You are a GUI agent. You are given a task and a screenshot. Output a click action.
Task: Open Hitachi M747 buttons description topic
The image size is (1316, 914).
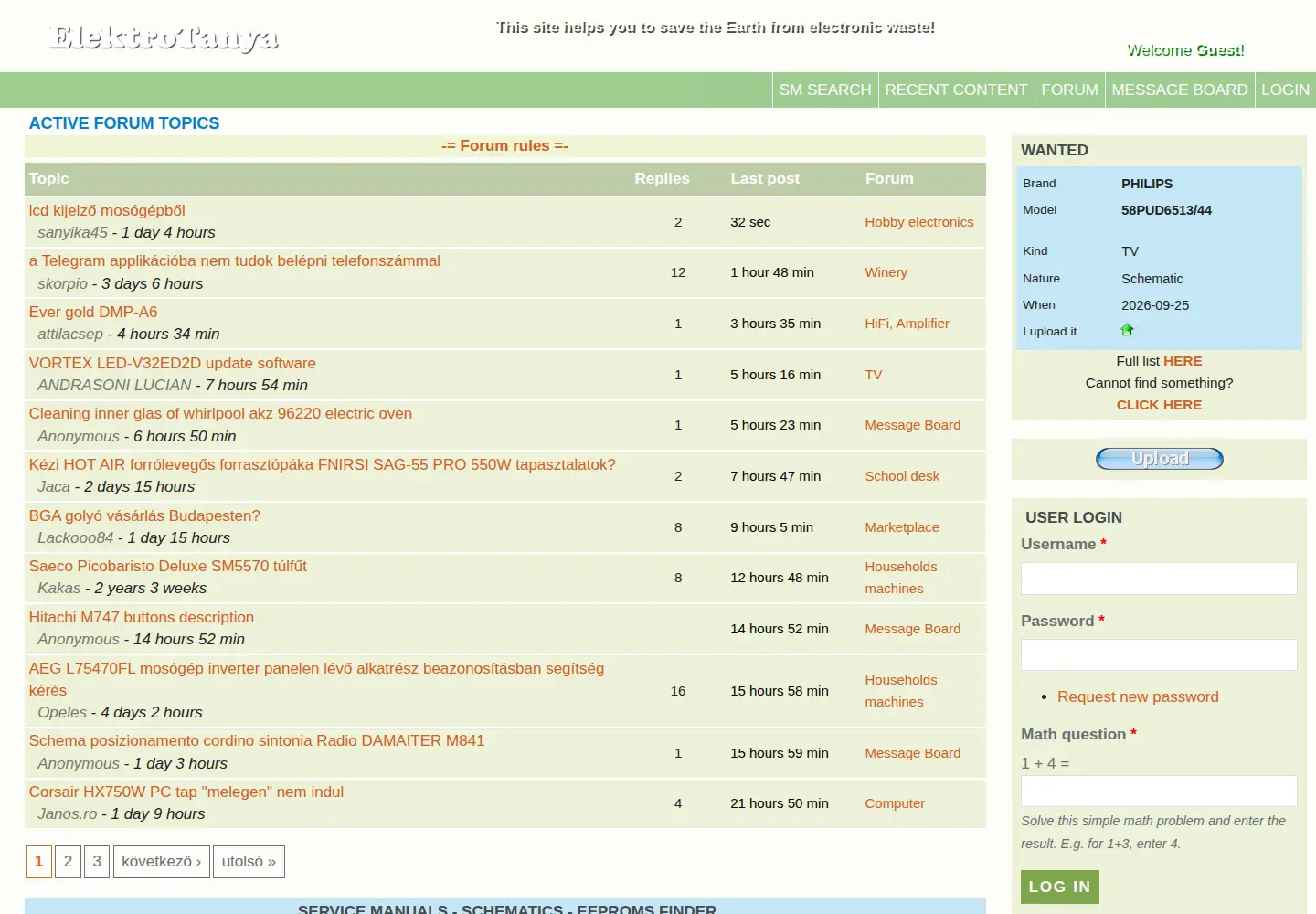pos(142,617)
